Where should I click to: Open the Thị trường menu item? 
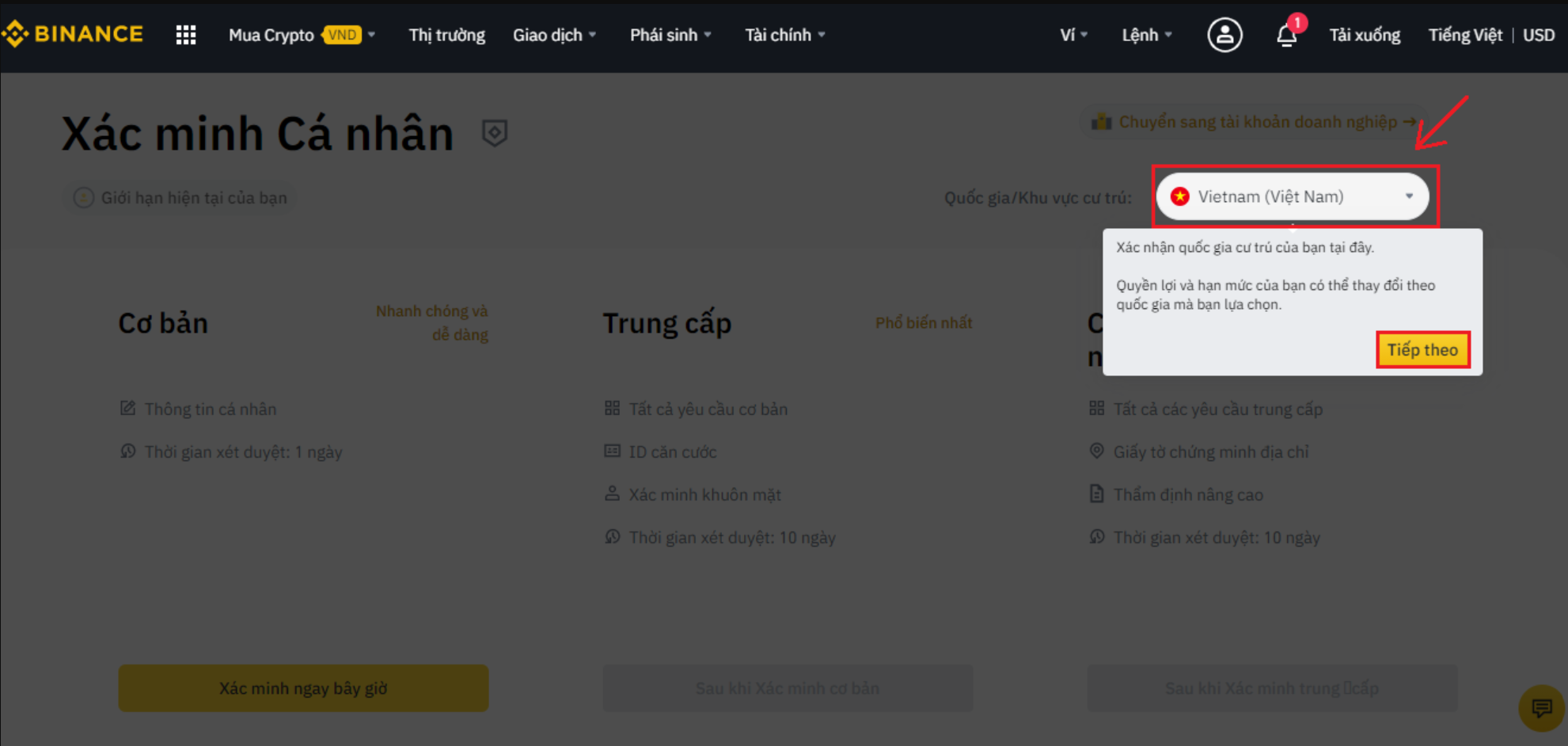(447, 35)
